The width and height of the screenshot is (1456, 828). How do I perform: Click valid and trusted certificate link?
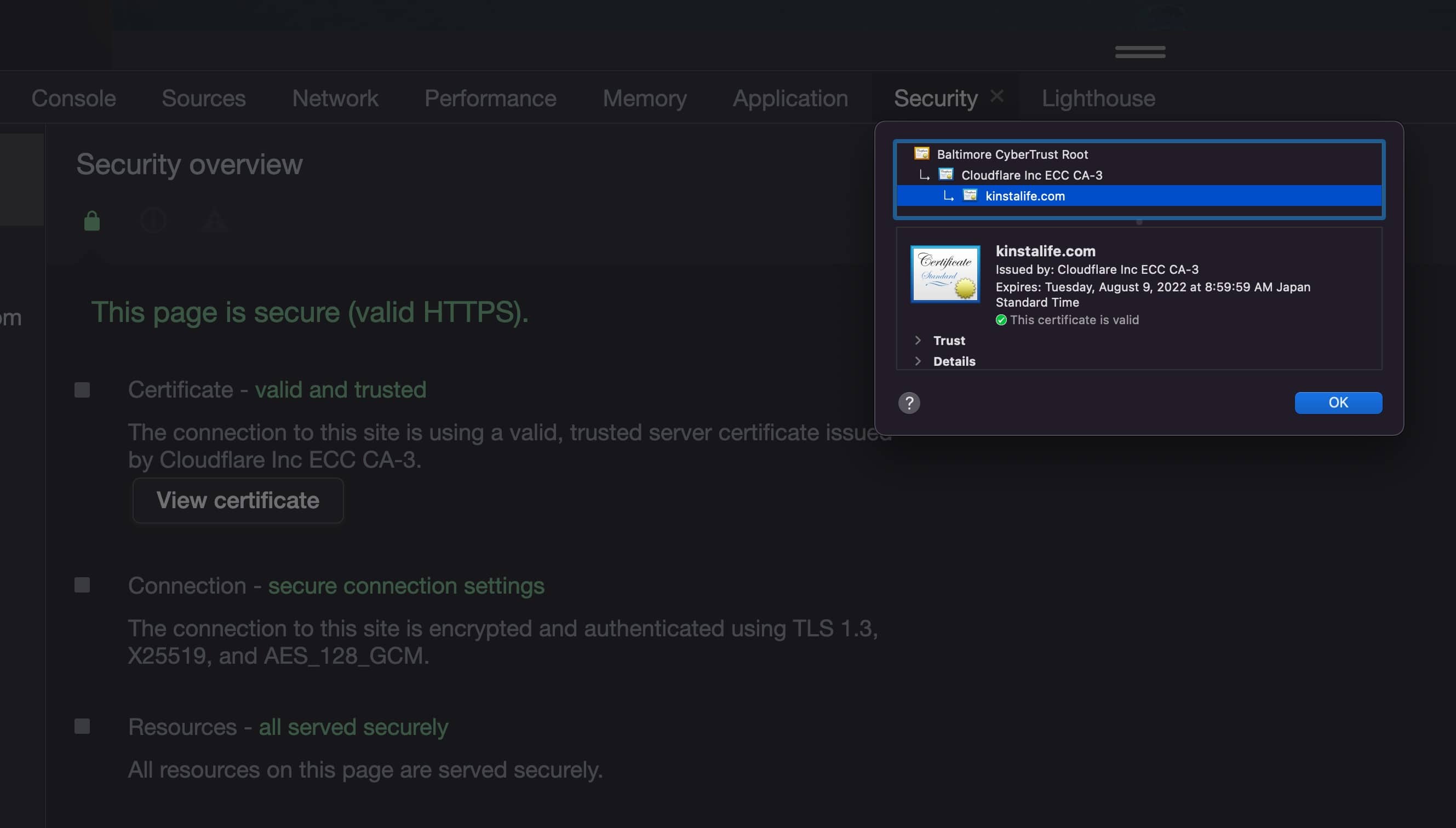point(339,388)
